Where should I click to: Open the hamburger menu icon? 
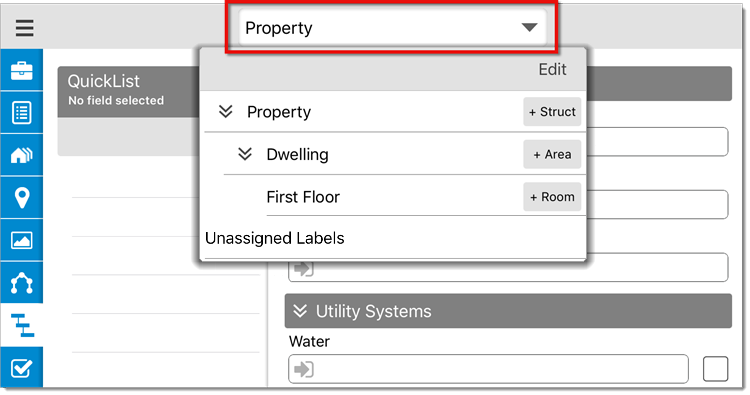(24, 28)
